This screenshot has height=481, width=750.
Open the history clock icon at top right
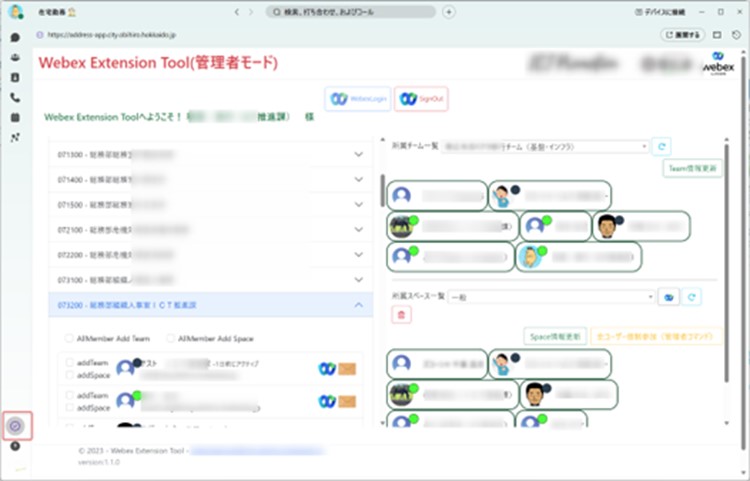pyautogui.click(x=737, y=35)
